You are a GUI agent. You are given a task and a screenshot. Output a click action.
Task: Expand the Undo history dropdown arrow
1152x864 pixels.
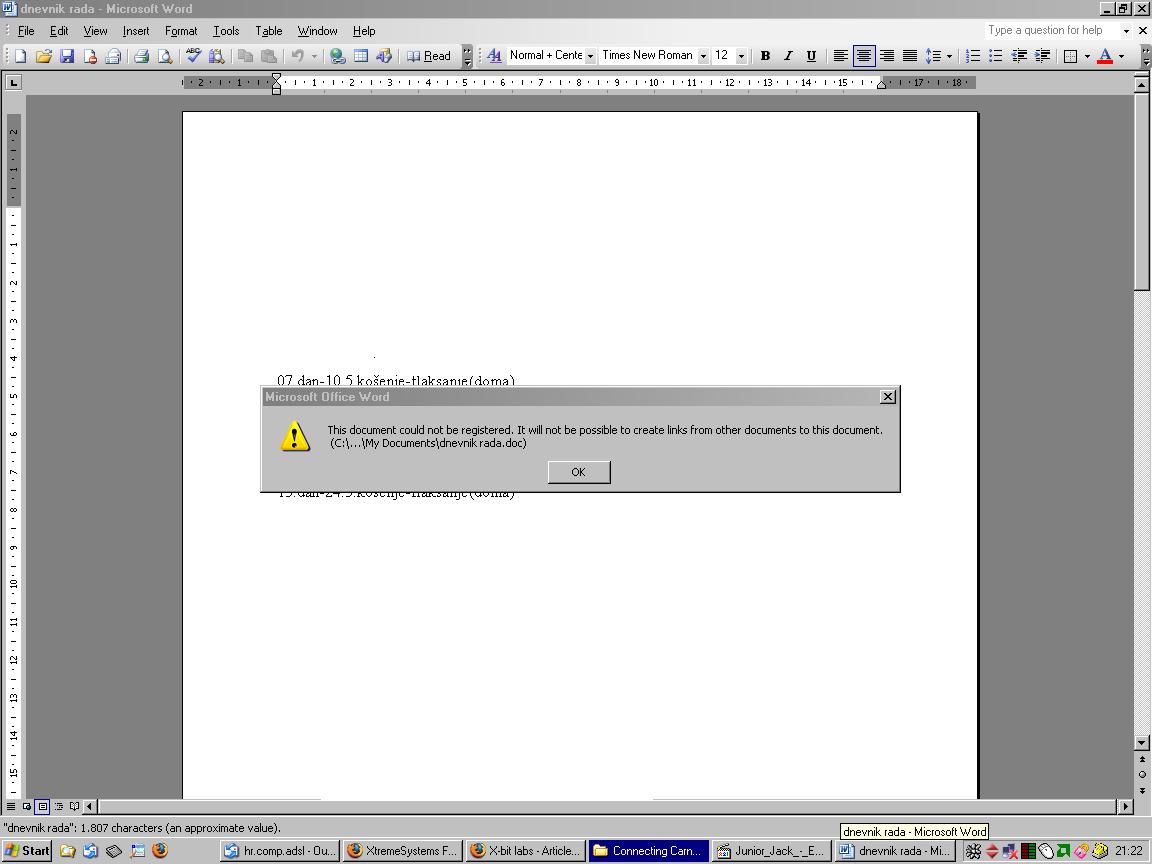pos(314,56)
